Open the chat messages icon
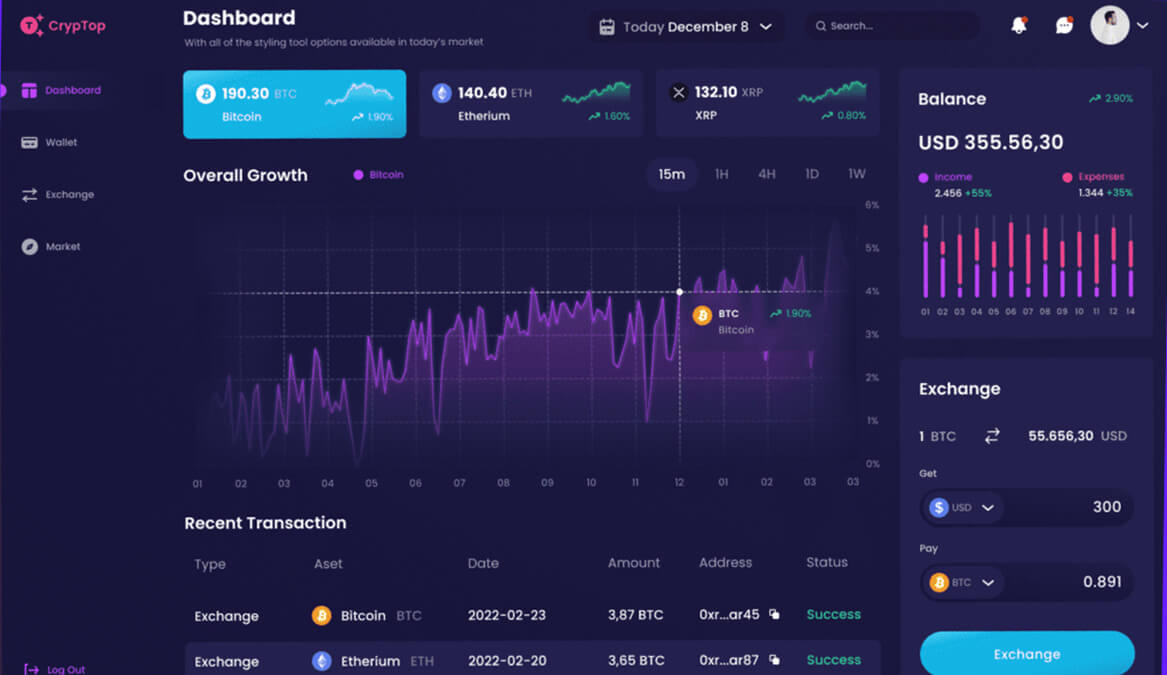The image size is (1167, 675). pos(1064,26)
